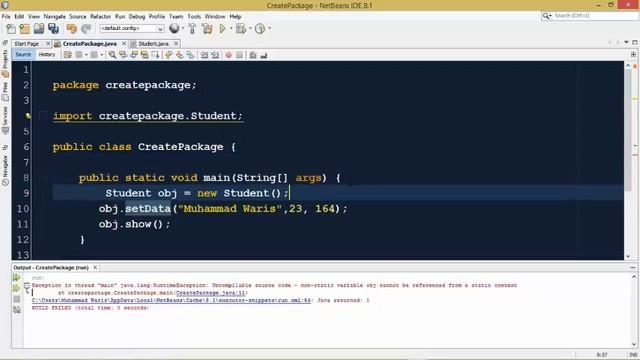Image resolution: width=640 pixels, height=360 pixels.
Task: Click the Last Edit icon in editor toolbar
Action: [68, 55]
